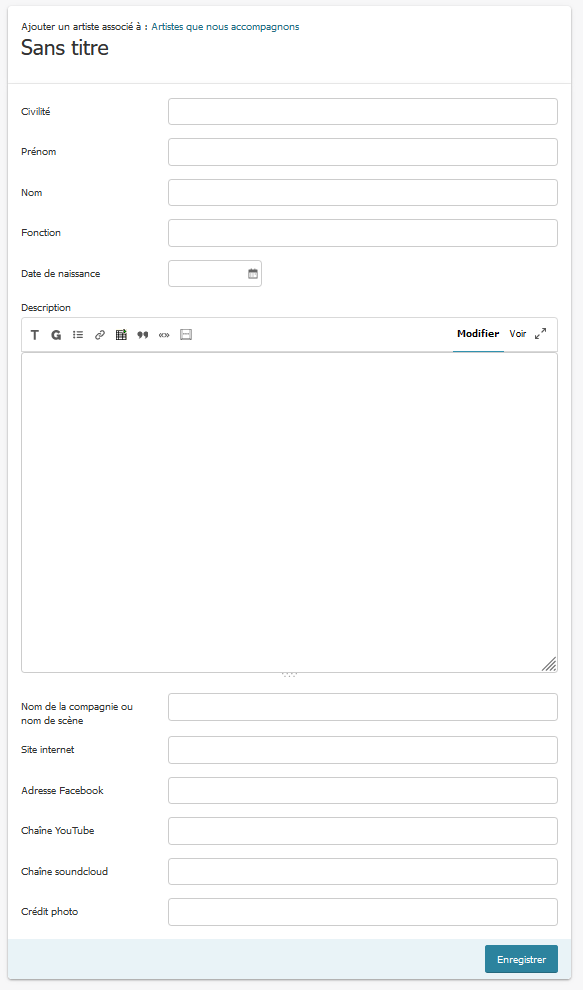Screen dimensions: 583x990
Task: Apply bold with the G icon
Action: 56,335
